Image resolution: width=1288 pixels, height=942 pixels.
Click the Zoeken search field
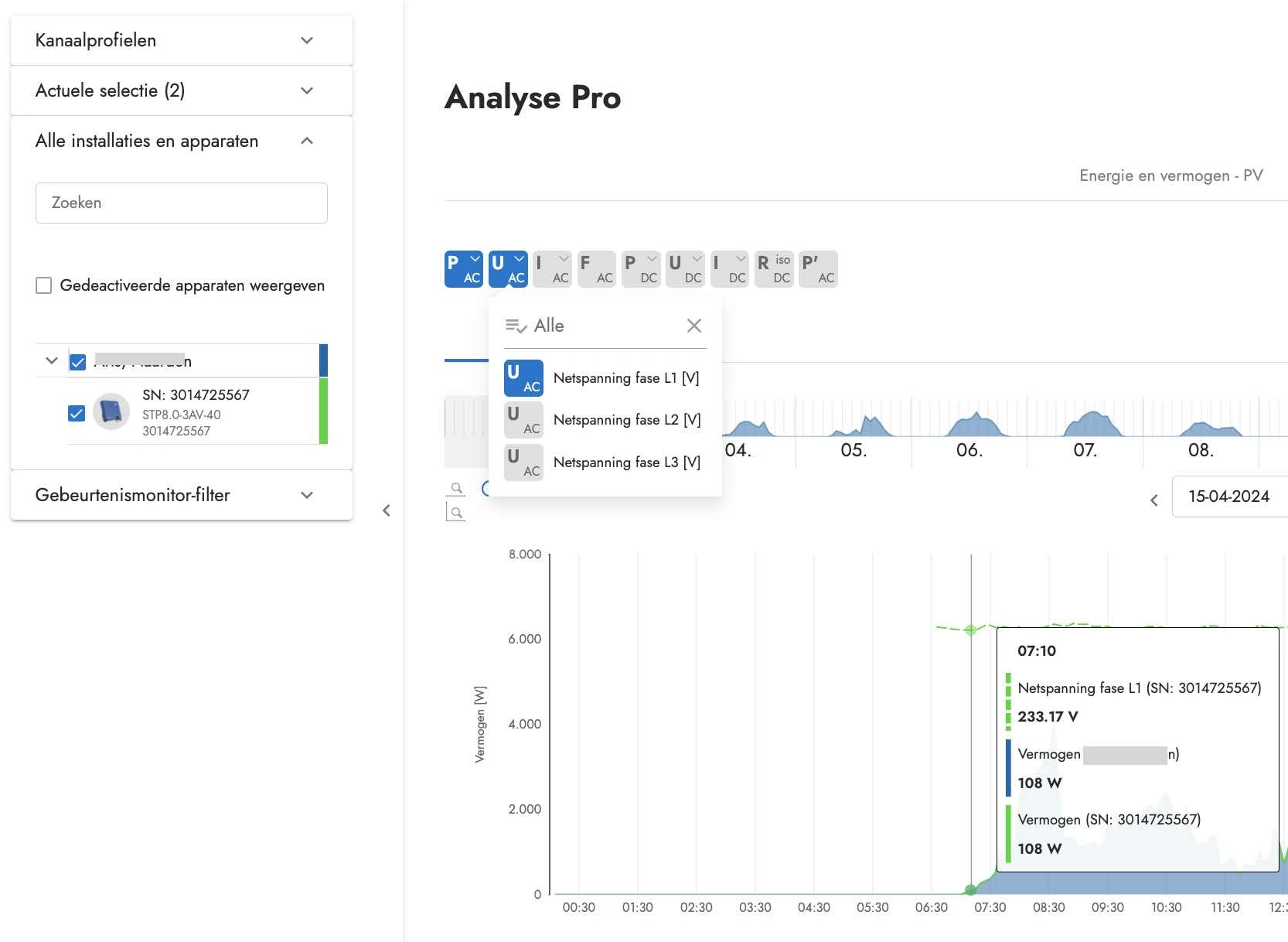click(x=182, y=203)
